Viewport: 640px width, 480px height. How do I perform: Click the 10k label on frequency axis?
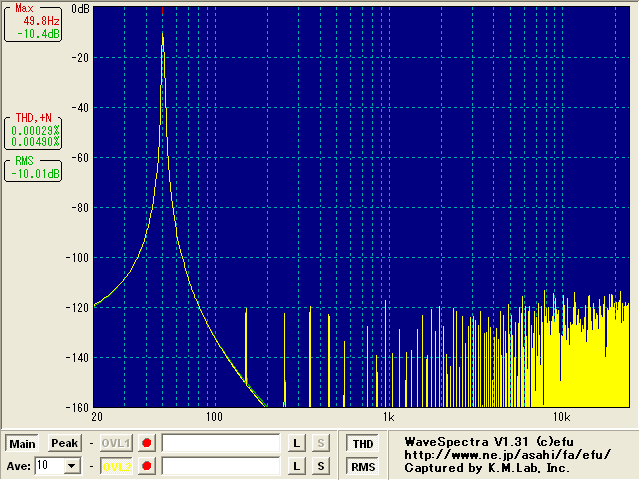pyautogui.click(x=562, y=417)
